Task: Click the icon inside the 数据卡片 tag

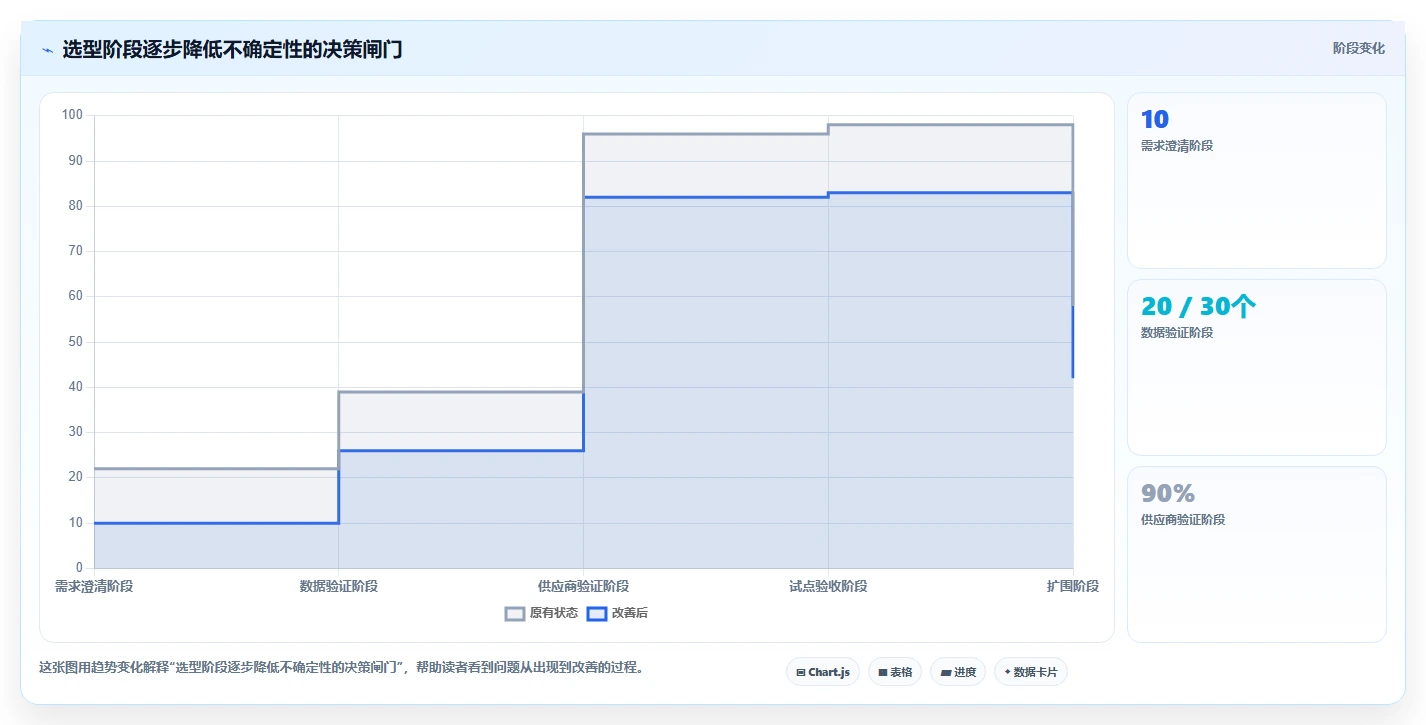Action: coord(1008,673)
